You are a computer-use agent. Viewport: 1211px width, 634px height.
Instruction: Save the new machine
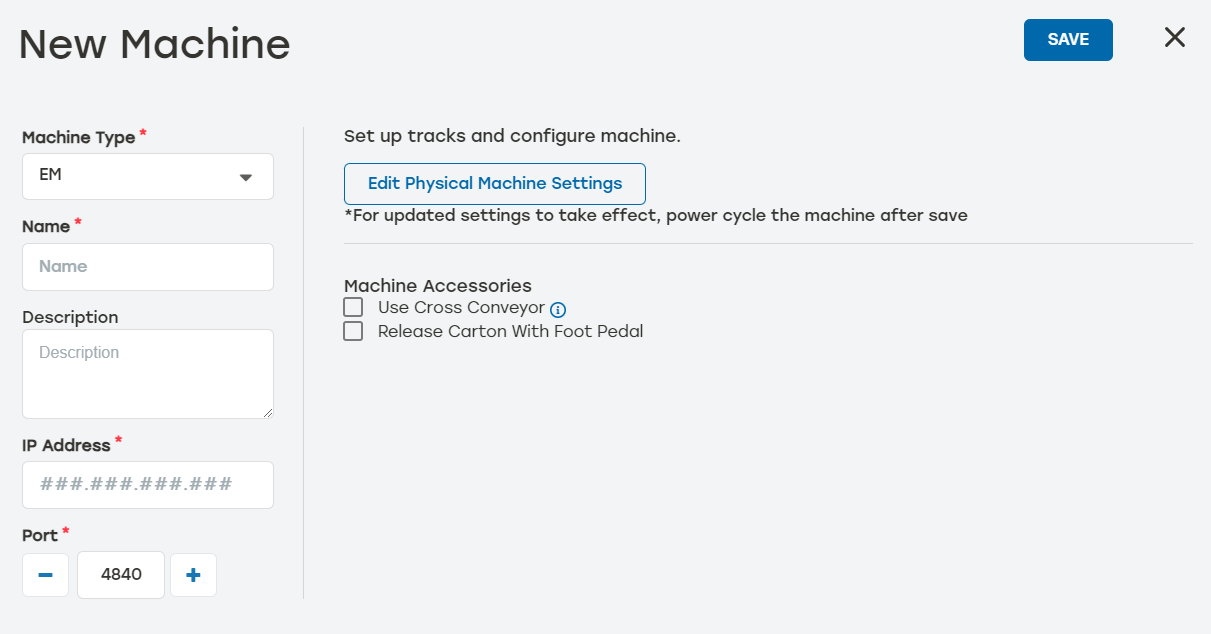pyautogui.click(x=1067, y=40)
